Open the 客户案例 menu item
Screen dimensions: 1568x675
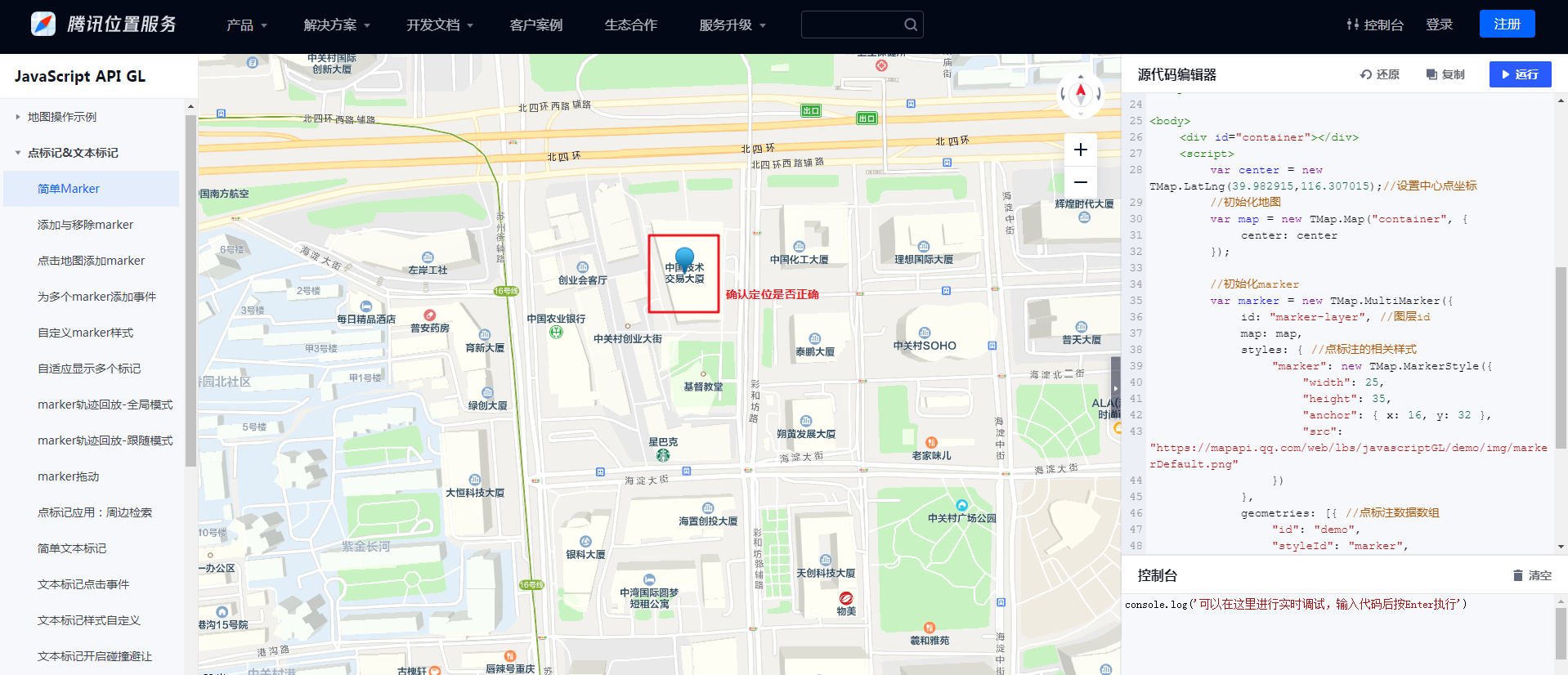(x=536, y=25)
